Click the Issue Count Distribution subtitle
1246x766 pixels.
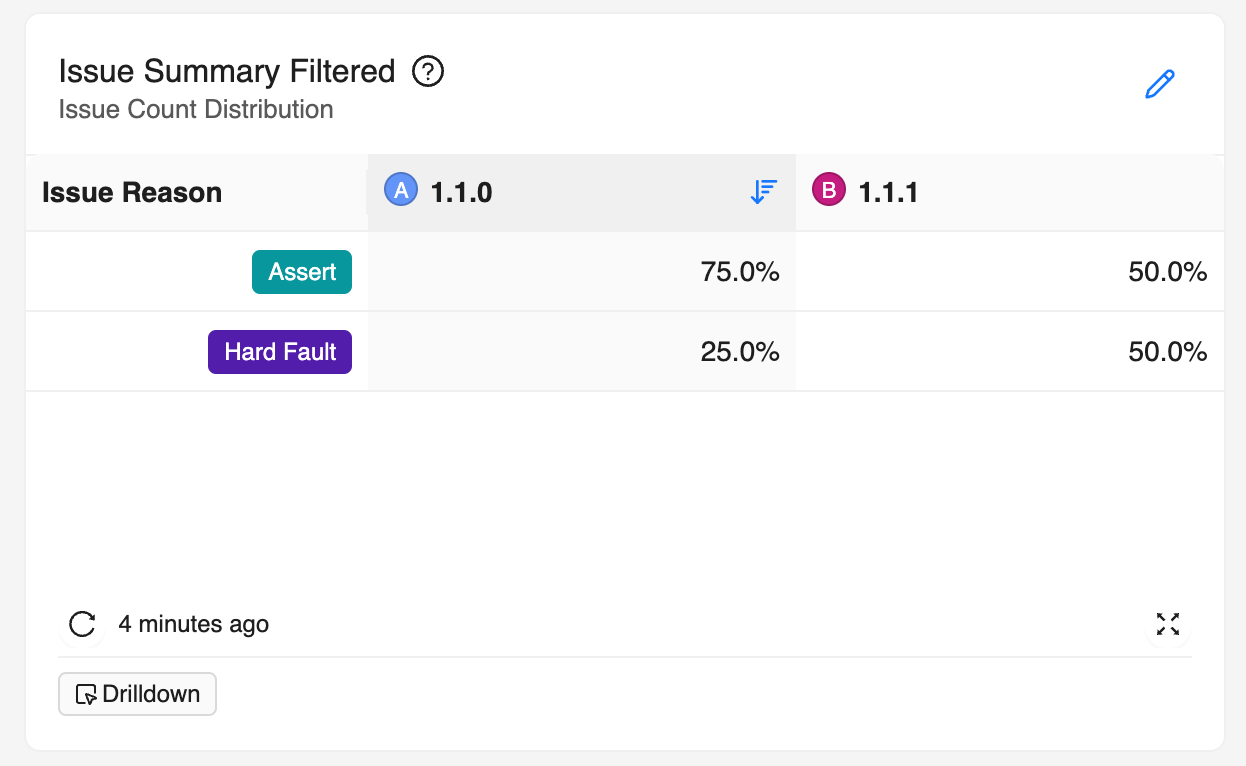[196, 109]
